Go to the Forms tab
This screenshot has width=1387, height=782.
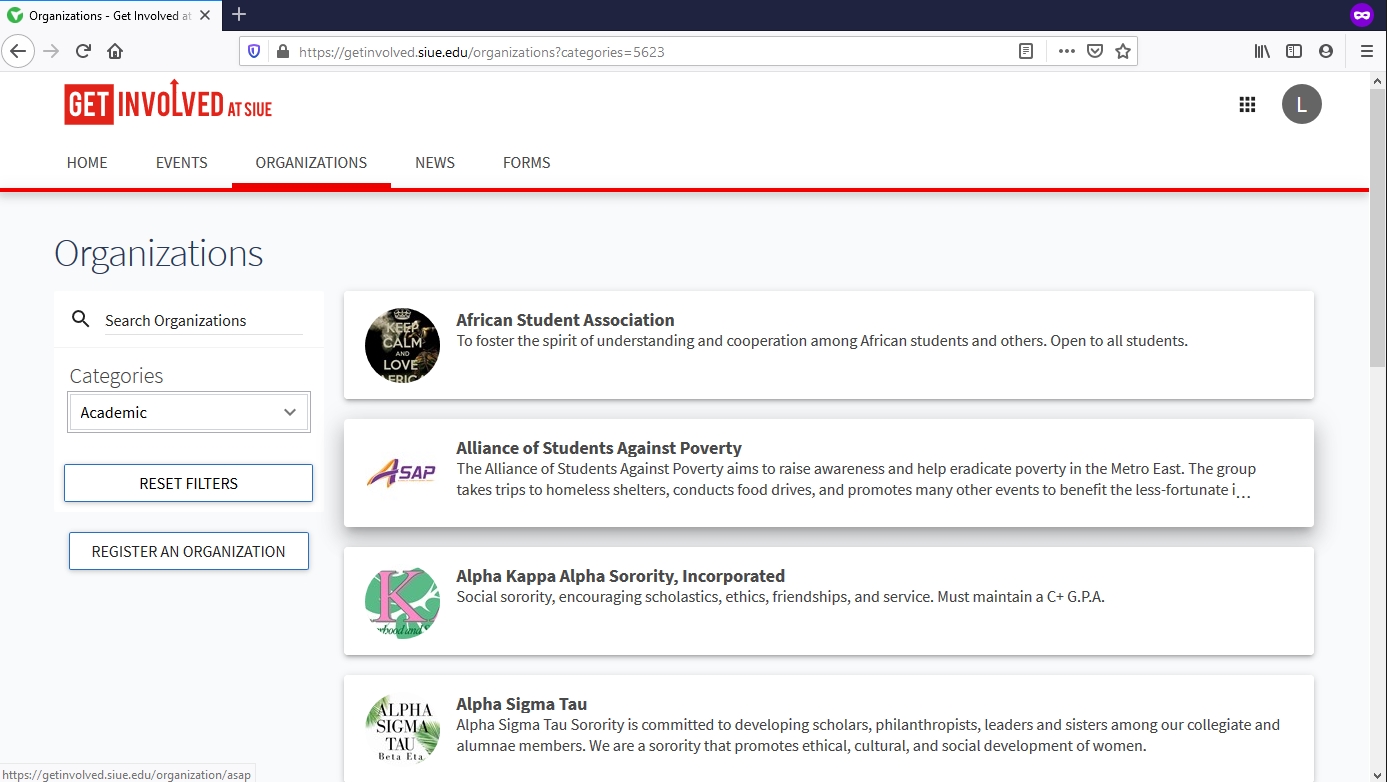(x=526, y=163)
